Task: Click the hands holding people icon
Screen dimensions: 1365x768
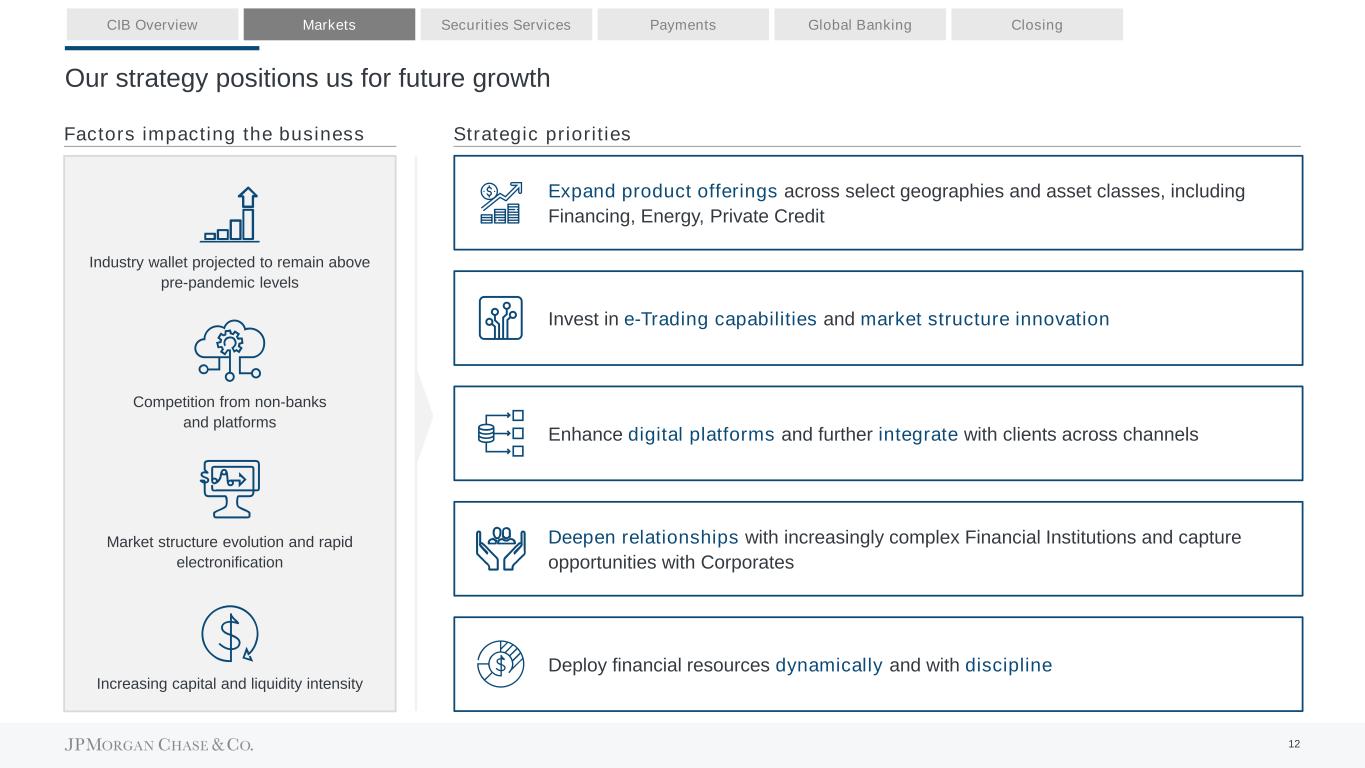Action: pyautogui.click(x=500, y=548)
